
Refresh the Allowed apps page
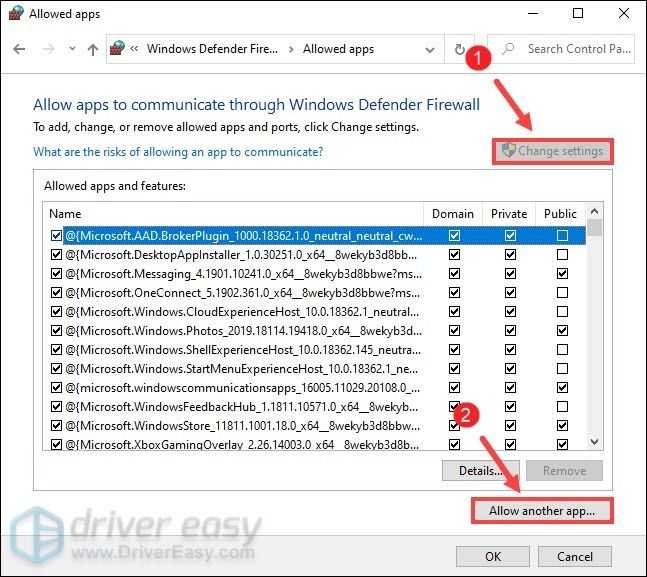pos(459,50)
